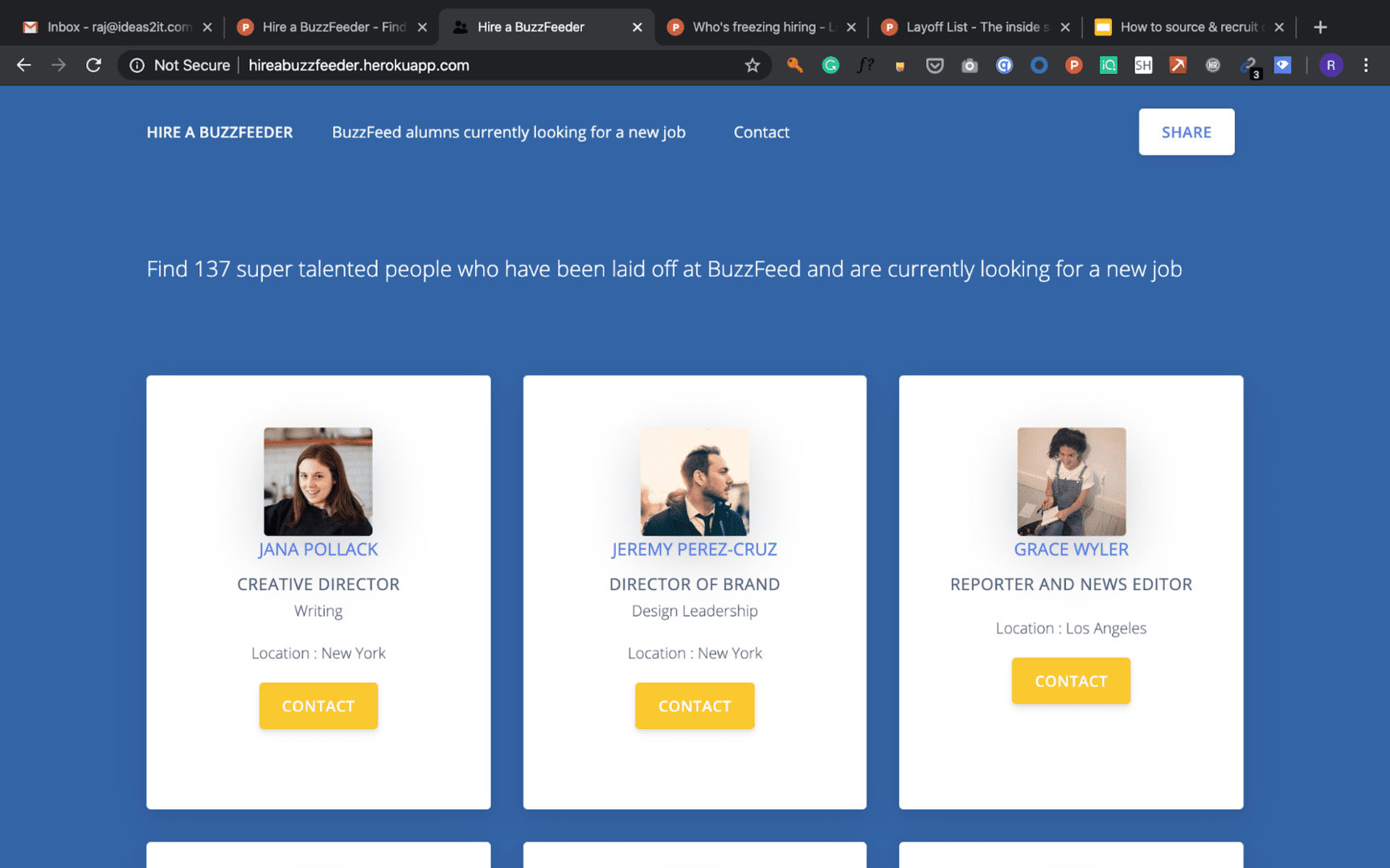1390x868 pixels.
Task: Switch to the Gmail Inbox tab
Action: point(117,26)
